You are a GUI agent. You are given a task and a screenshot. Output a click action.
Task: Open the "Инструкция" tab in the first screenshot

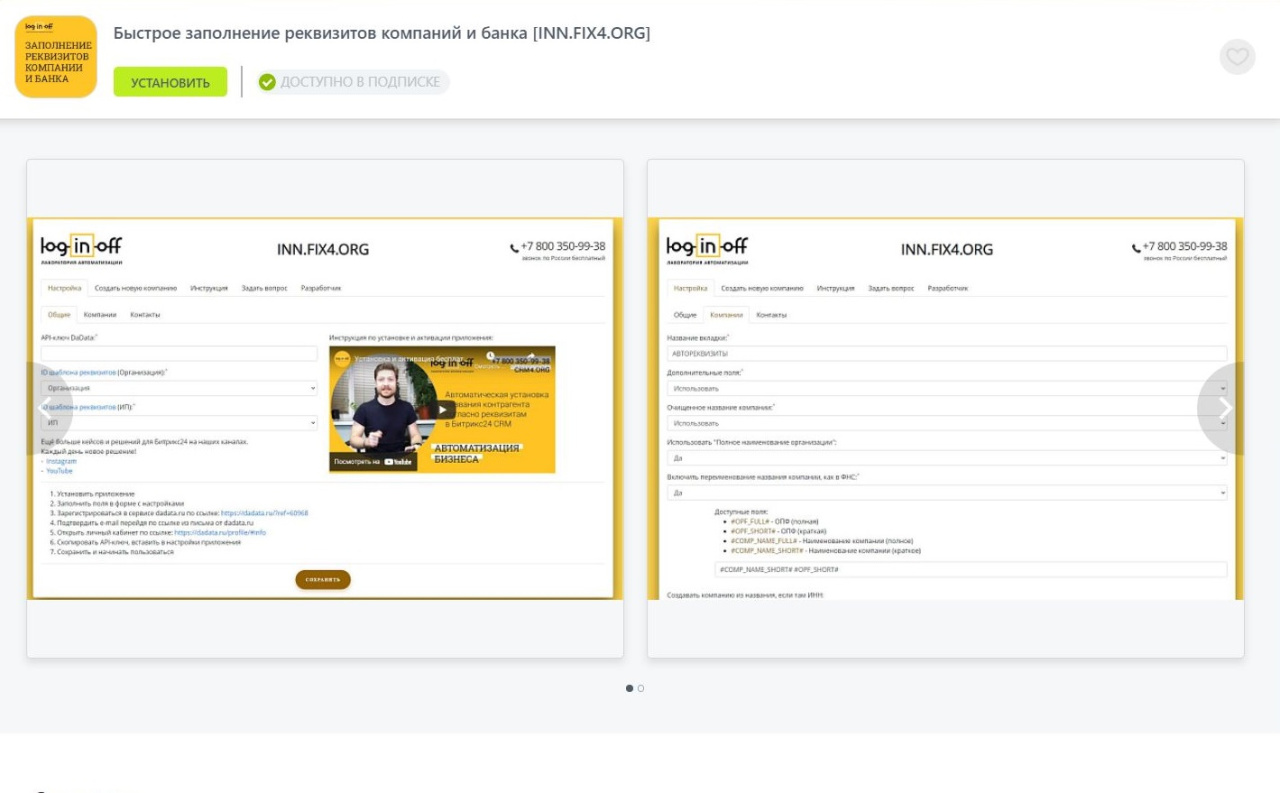tap(209, 288)
